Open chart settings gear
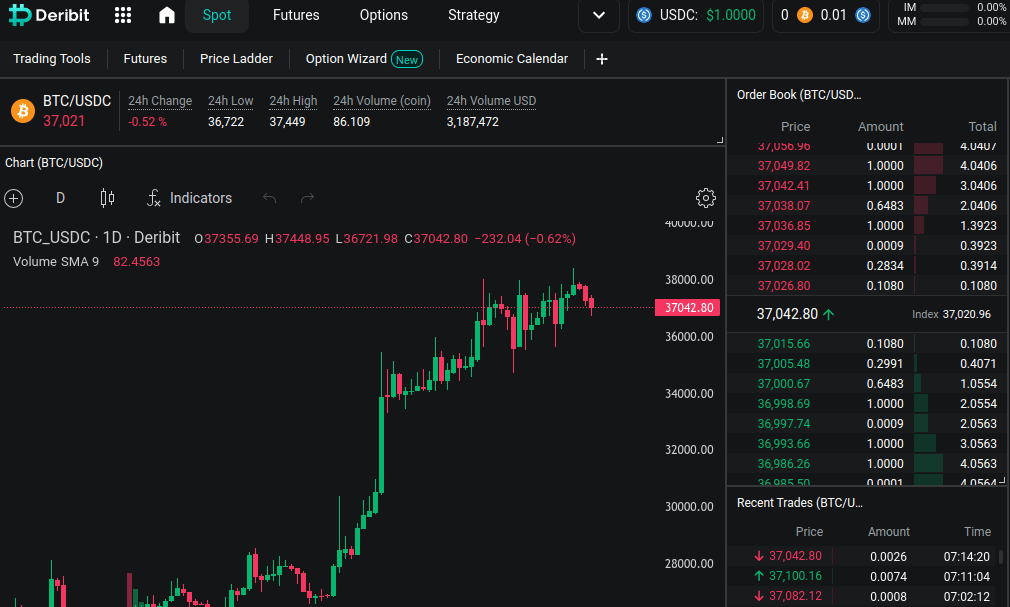The image size is (1010, 607). [x=705, y=198]
